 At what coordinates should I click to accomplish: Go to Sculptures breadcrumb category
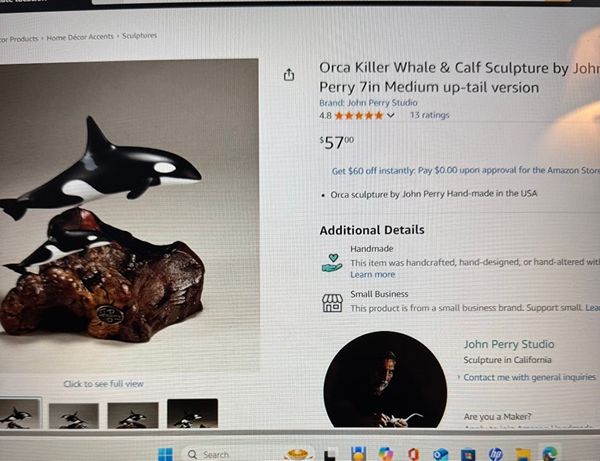pyautogui.click(x=140, y=36)
